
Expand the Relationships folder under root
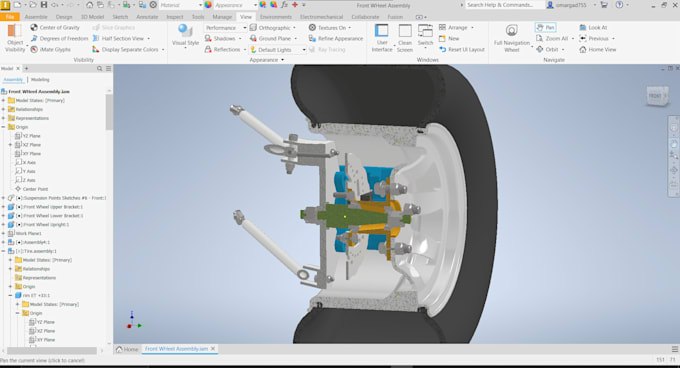3,109
